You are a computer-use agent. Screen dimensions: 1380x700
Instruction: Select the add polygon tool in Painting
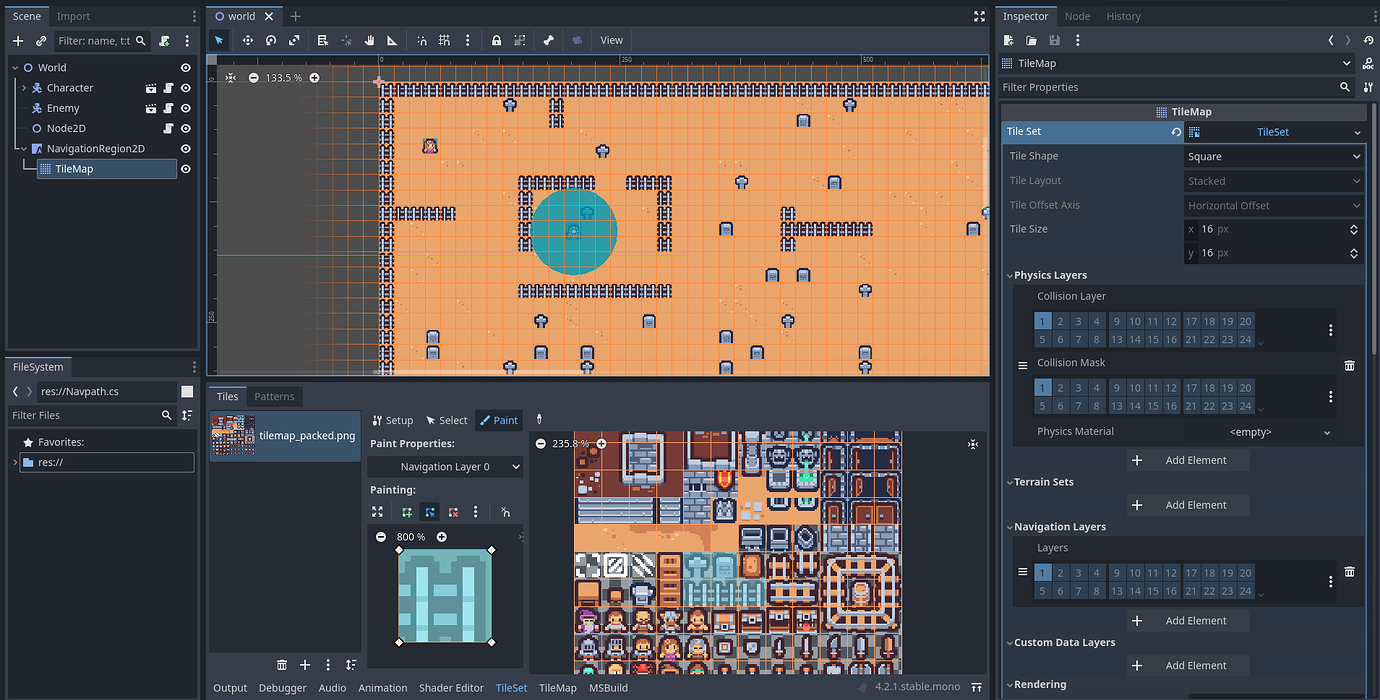(406, 511)
